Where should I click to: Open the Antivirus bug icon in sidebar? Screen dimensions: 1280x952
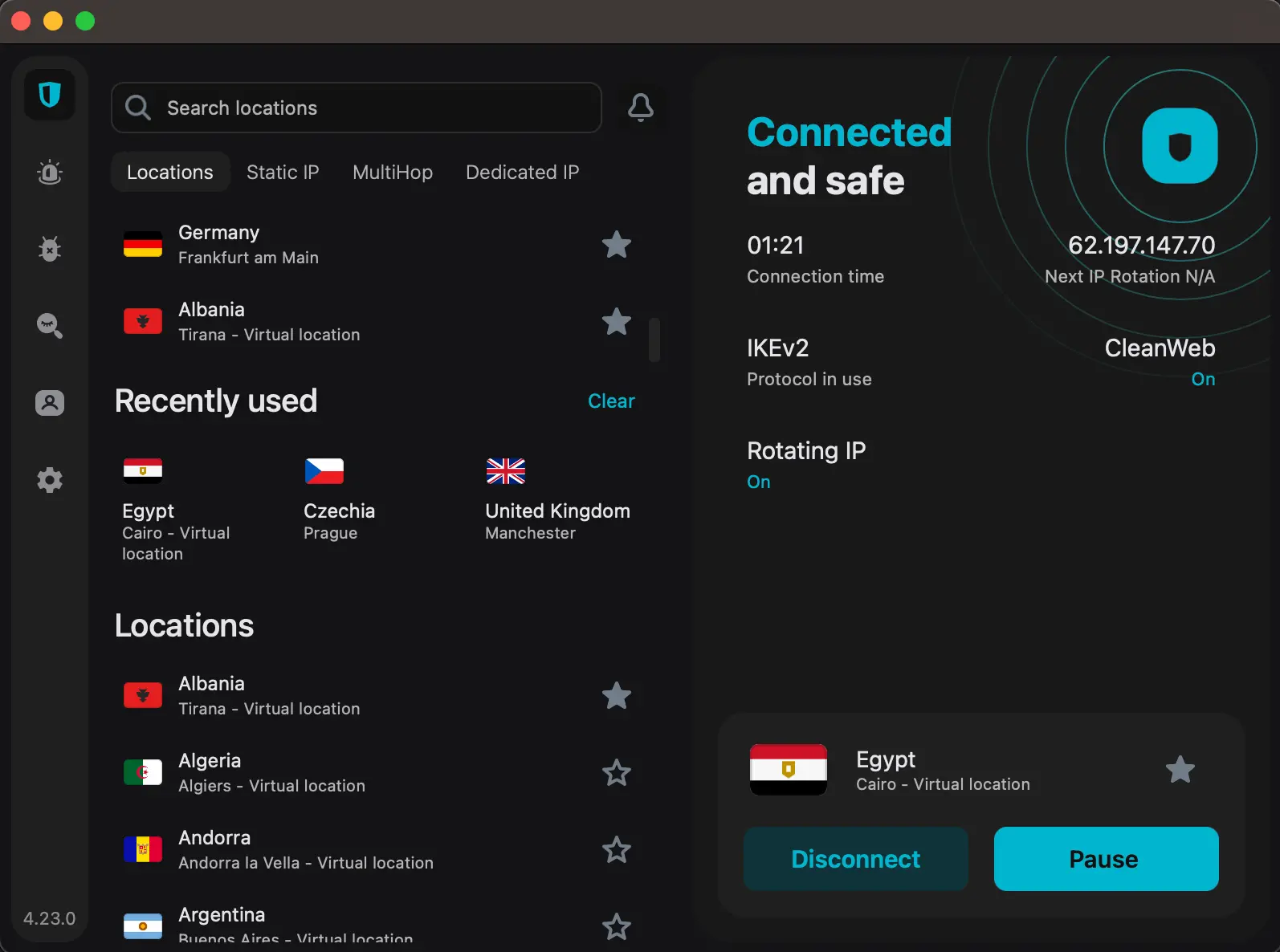[50, 249]
